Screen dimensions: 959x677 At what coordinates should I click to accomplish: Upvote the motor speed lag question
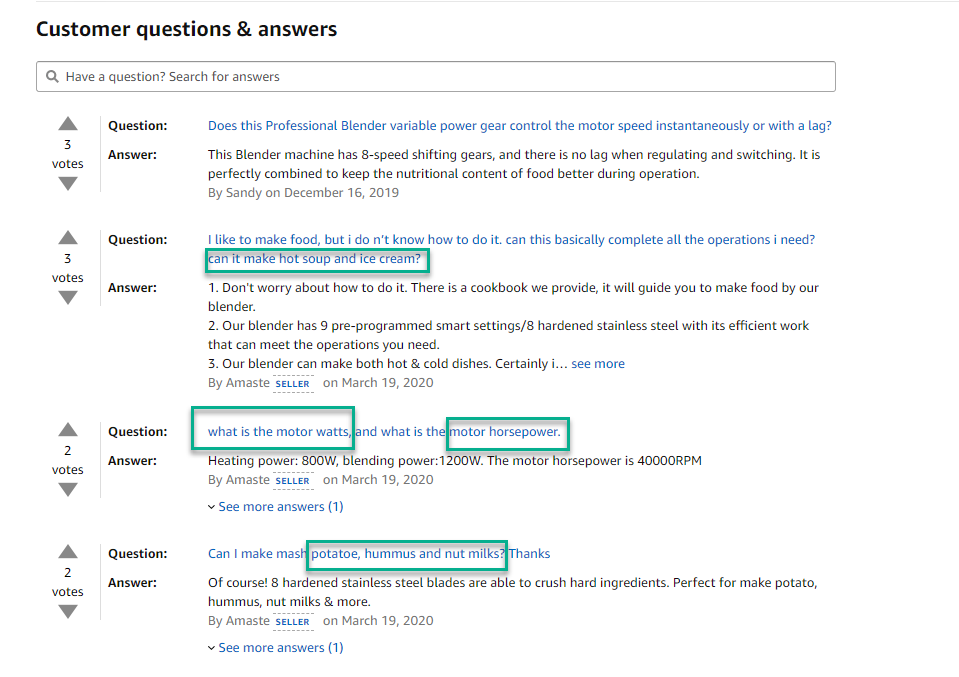68,124
